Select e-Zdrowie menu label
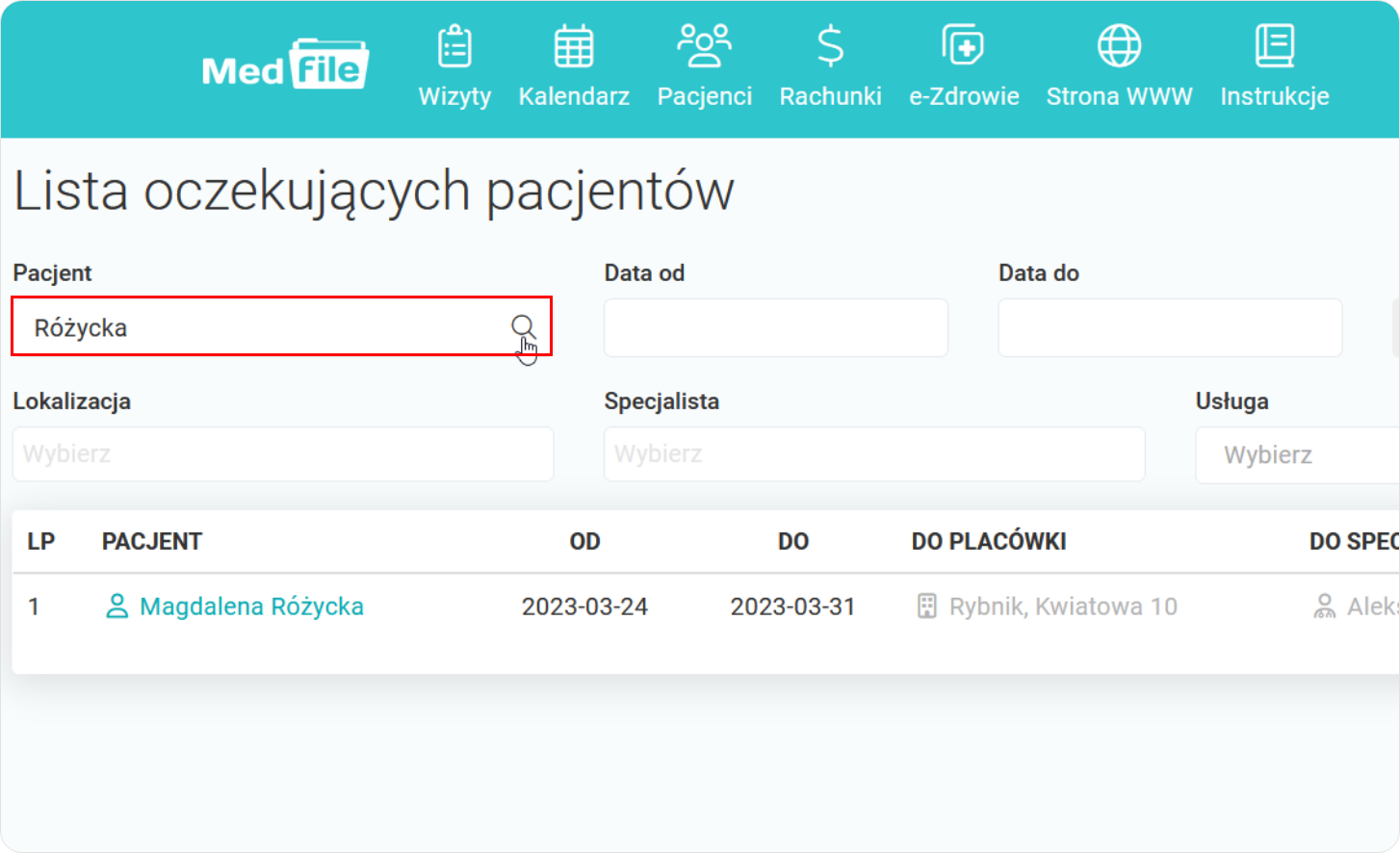The height and width of the screenshot is (853, 1400). (964, 96)
